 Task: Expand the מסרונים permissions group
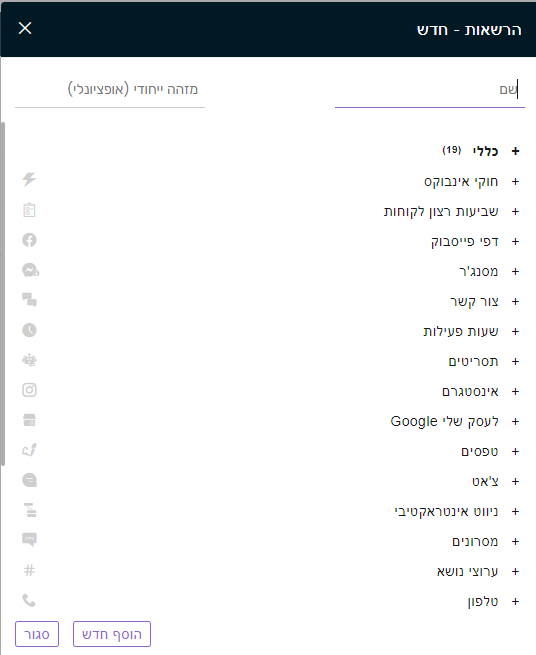[x=515, y=541]
